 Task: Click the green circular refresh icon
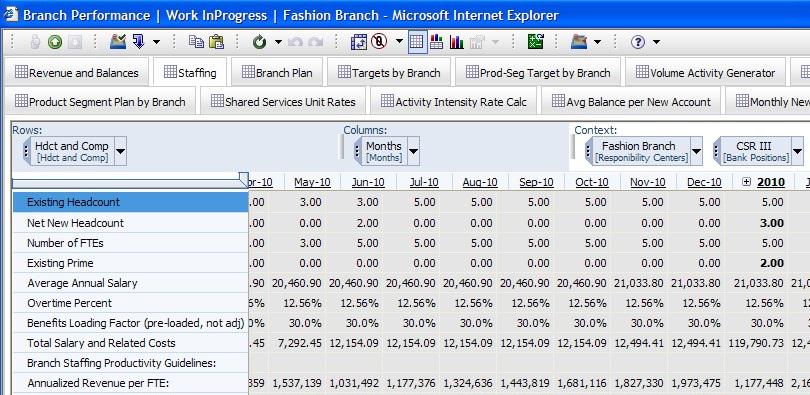(x=259, y=42)
